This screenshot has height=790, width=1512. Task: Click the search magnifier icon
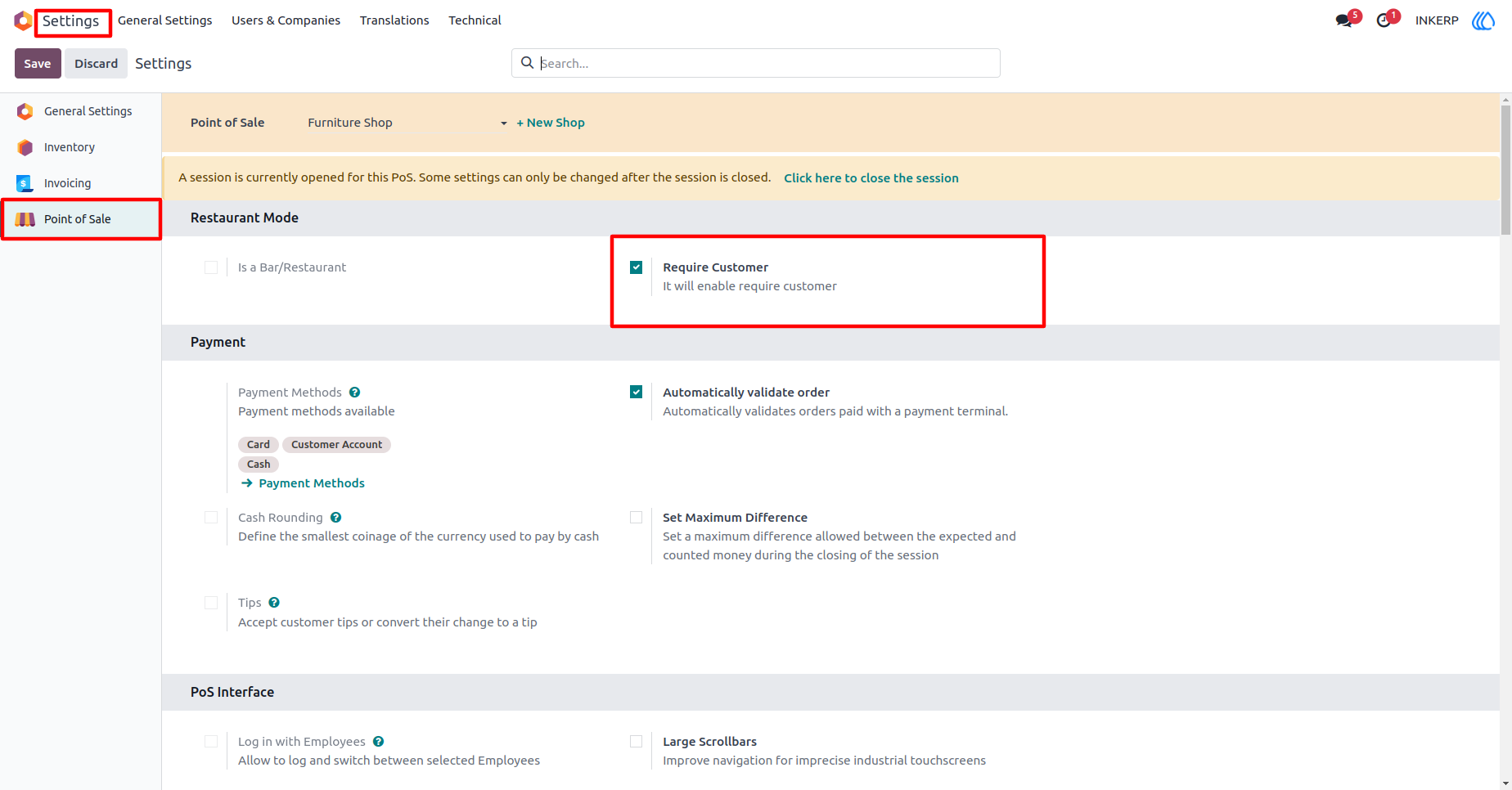tap(528, 63)
